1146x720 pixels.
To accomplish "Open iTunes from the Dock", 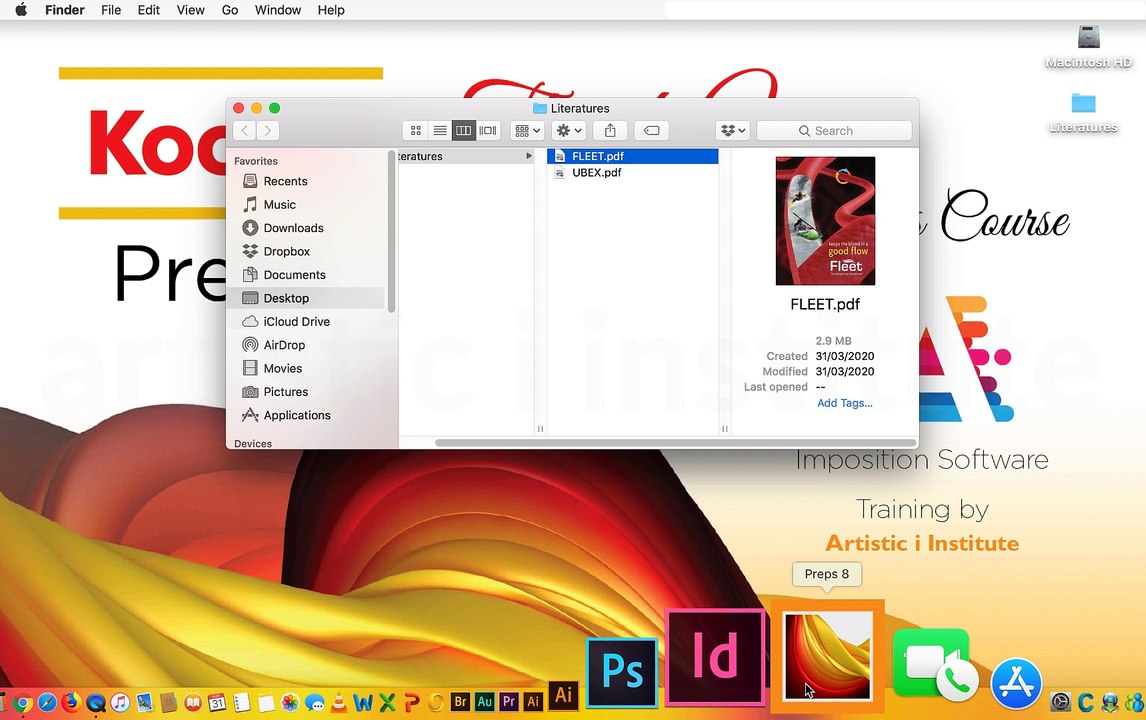I will (120, 702).
